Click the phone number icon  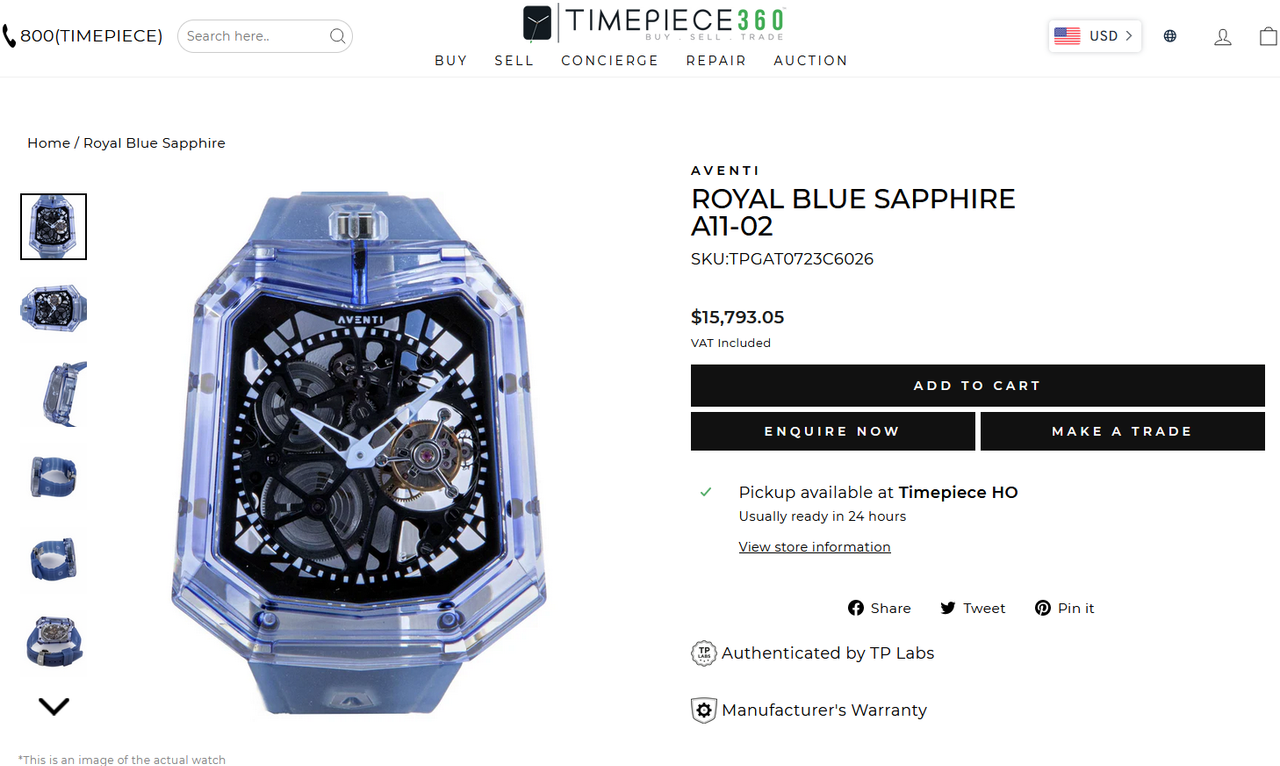click(x=8, y=36)
